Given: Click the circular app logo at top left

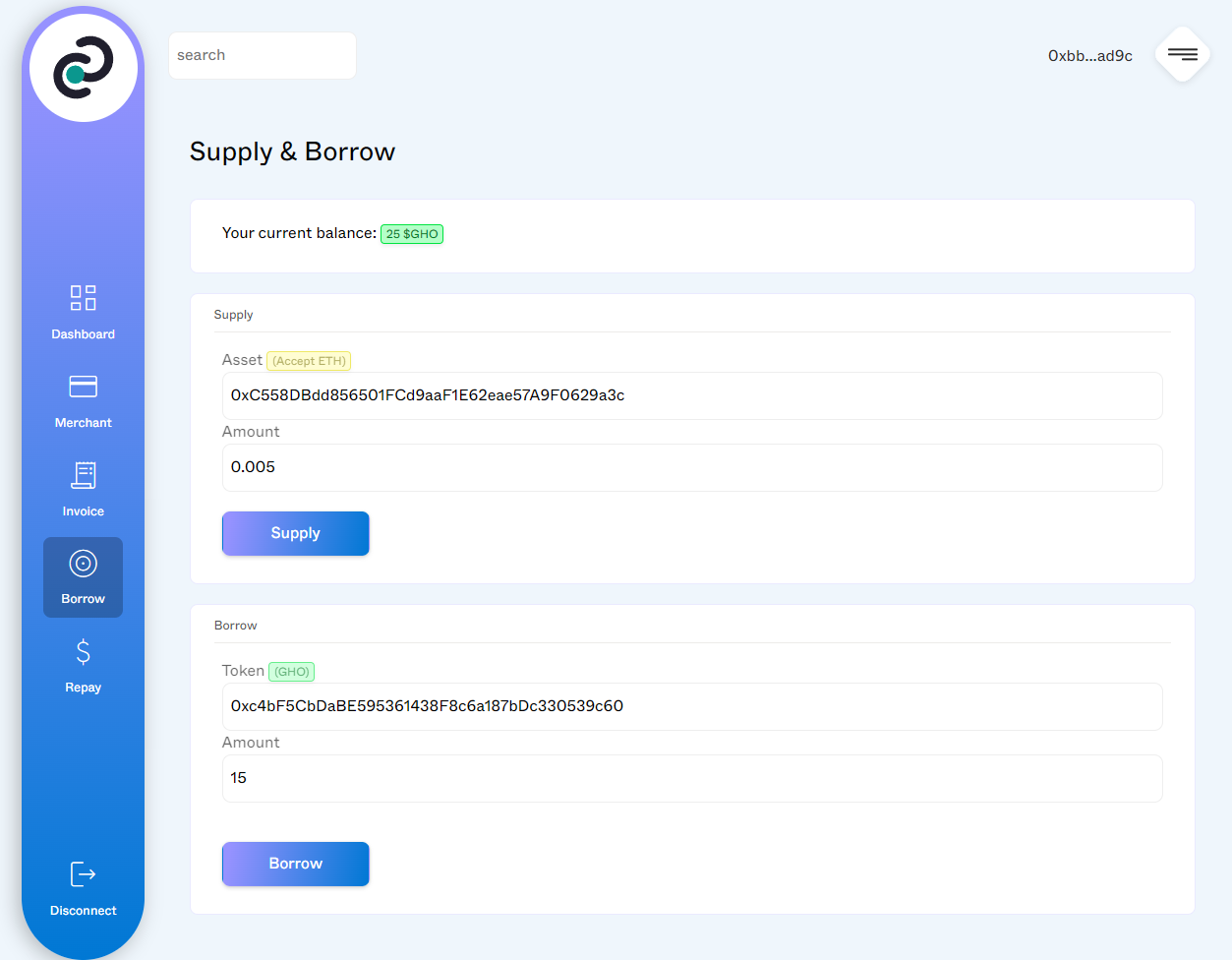Looking at the screenshot, I should [84, 67].
